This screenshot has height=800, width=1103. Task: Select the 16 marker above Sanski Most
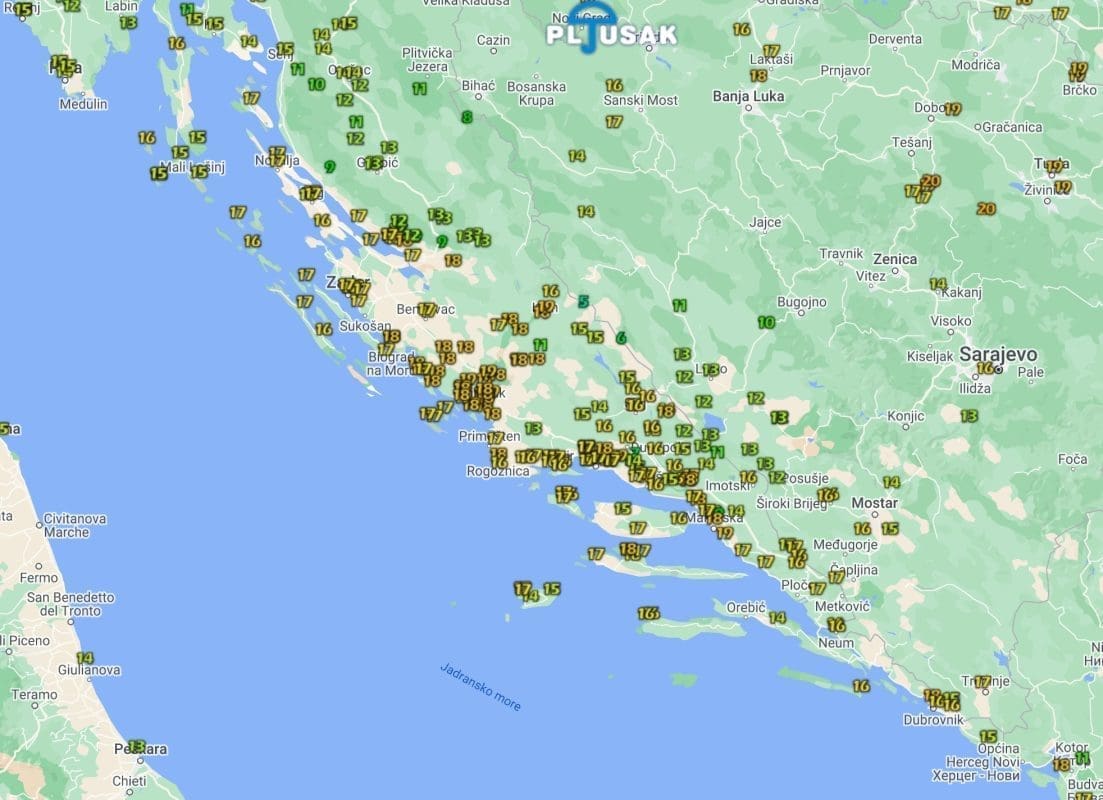coord(614,86)
